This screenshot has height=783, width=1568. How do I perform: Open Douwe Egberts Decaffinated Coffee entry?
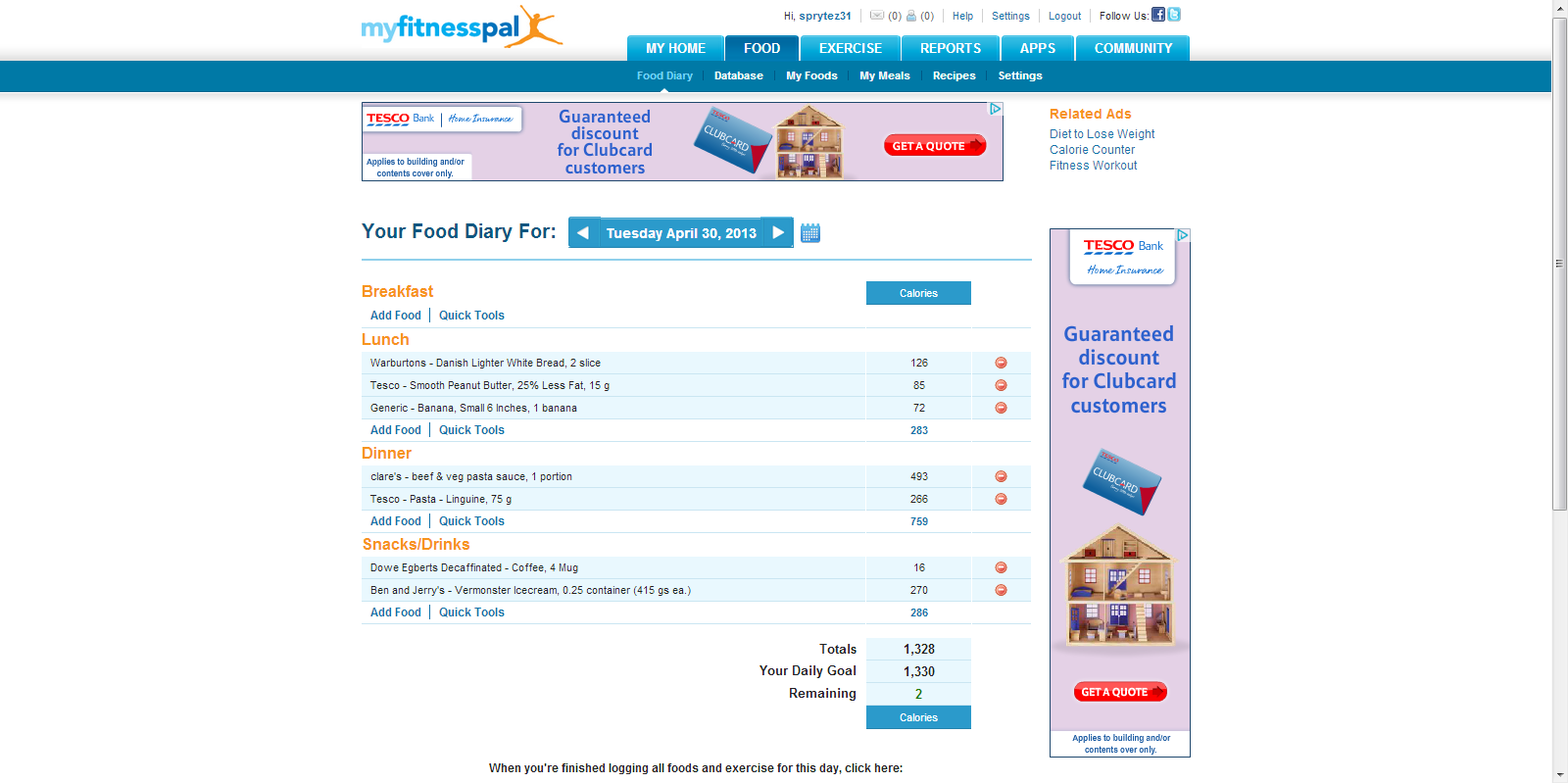tap(474, 567)
